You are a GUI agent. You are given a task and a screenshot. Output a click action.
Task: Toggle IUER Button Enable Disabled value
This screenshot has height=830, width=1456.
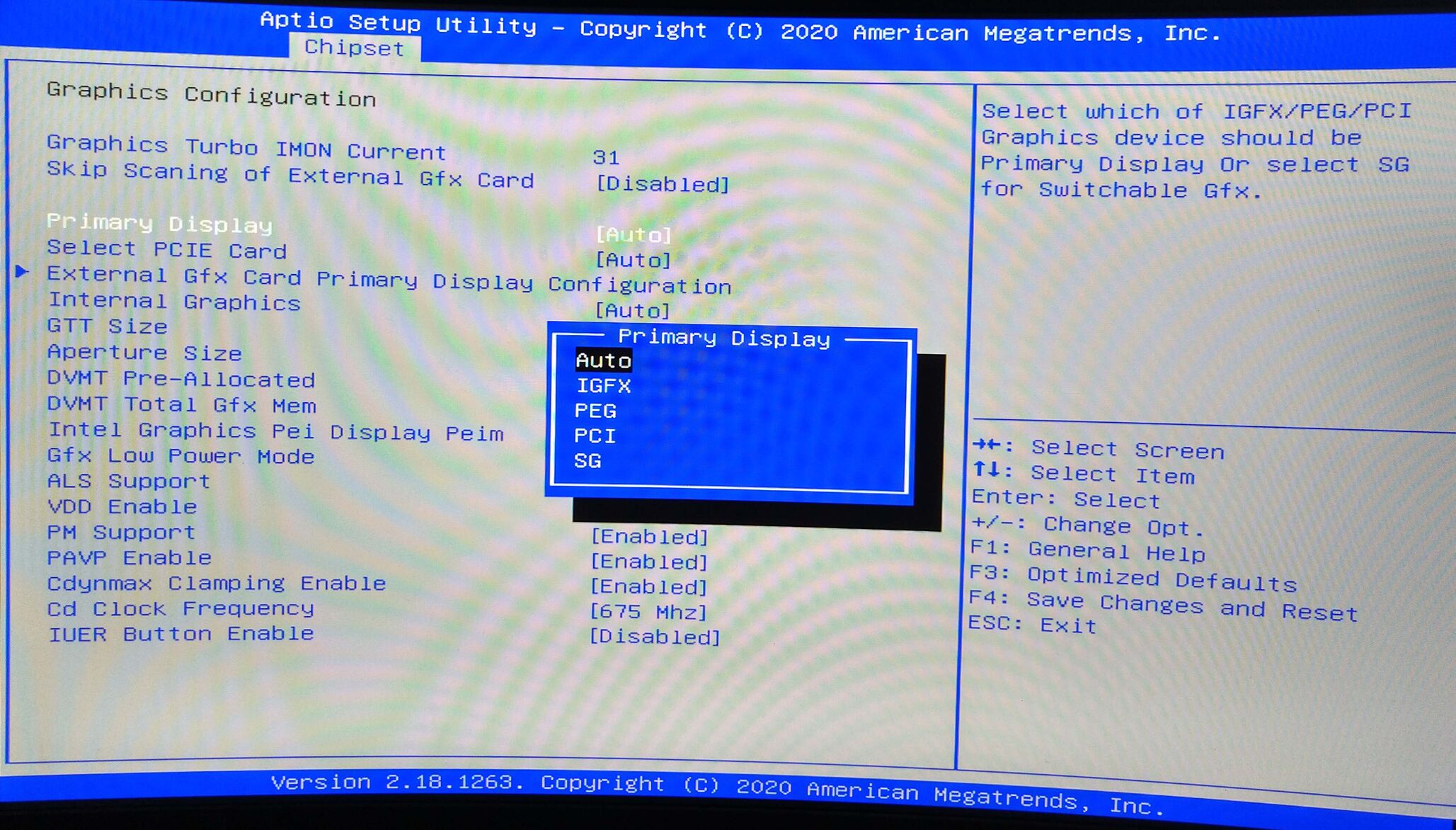[x=654, y=637]
